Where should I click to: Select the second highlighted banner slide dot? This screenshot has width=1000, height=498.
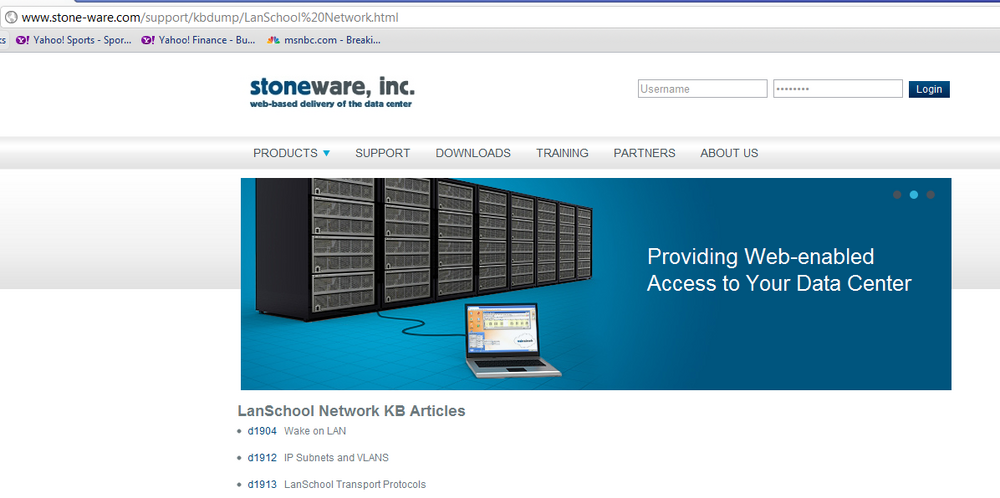(x=914, y=194)
